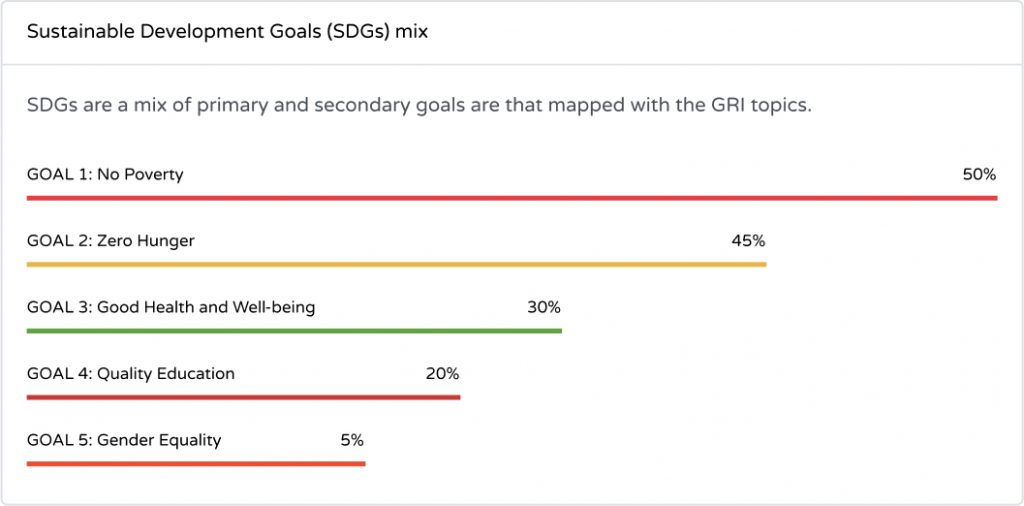Click the green Good Health progress bar

point(295,331)
